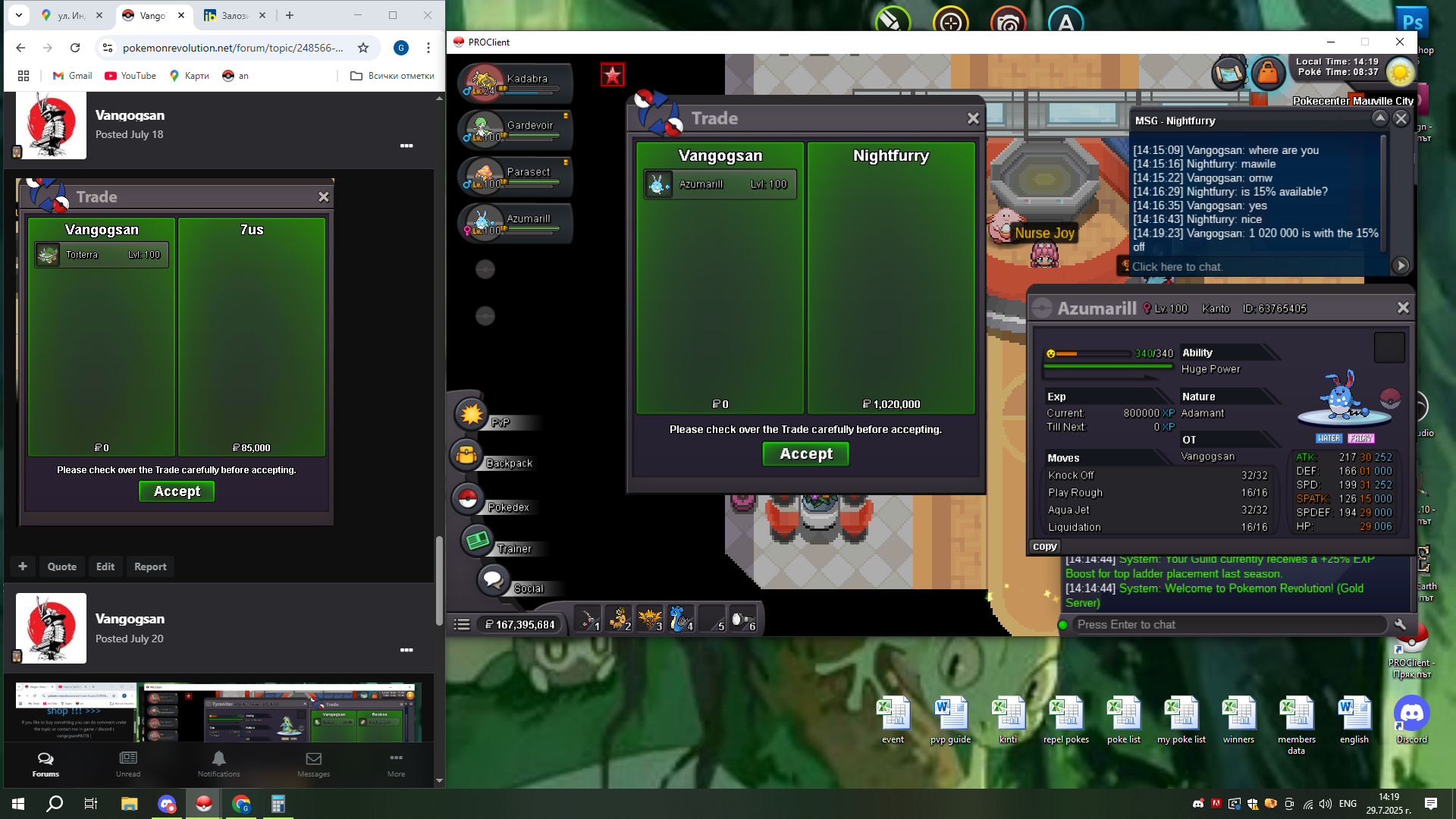Viewport: 1456px width, 819px height.
Task: Open forum Messages tab
Action: [314, 764]
